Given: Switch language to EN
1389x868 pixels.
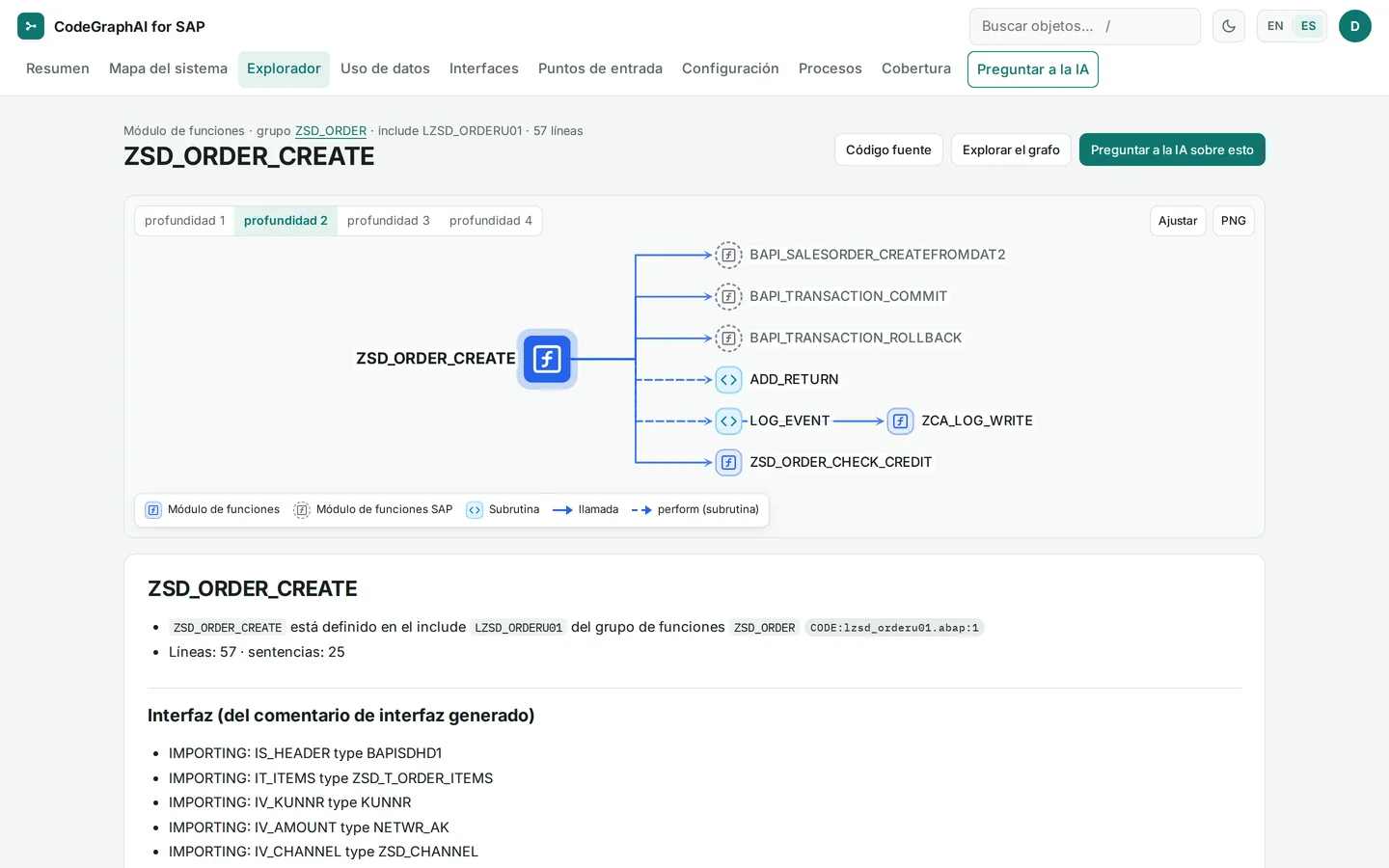Looking at the screenshot, I should pyautogui.click(x=1275, y=26).
